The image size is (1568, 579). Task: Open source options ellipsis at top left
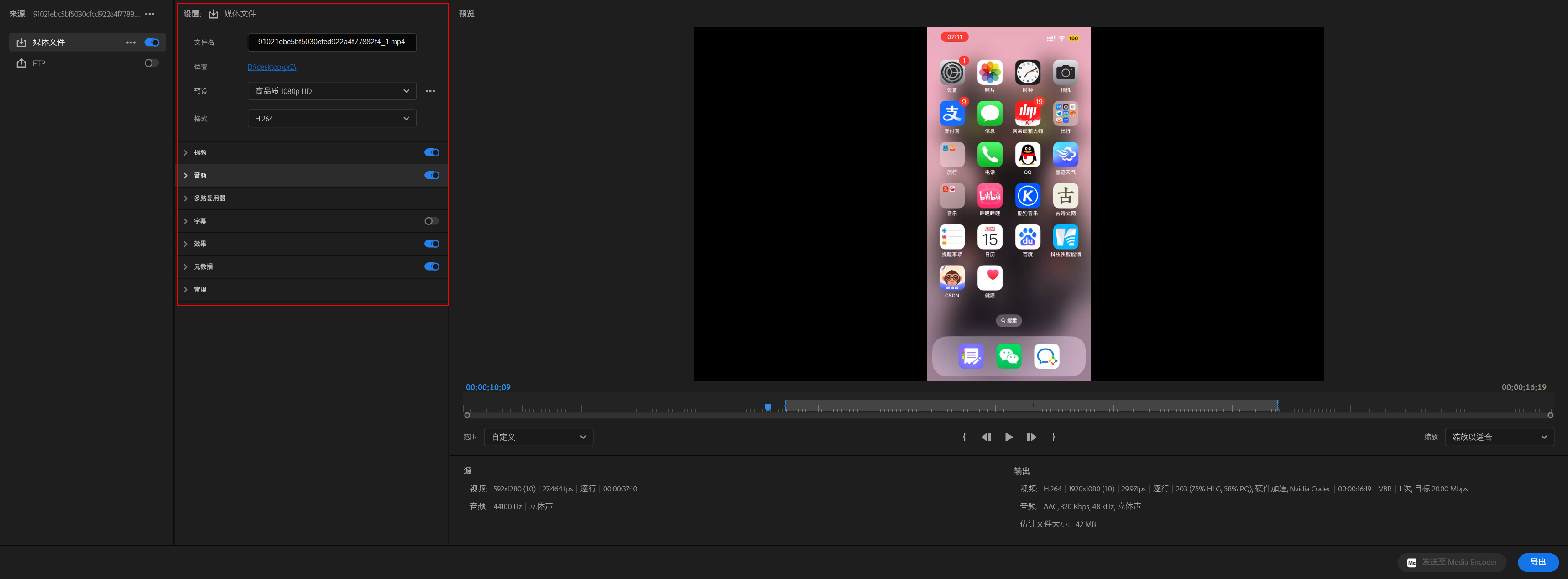150,14
